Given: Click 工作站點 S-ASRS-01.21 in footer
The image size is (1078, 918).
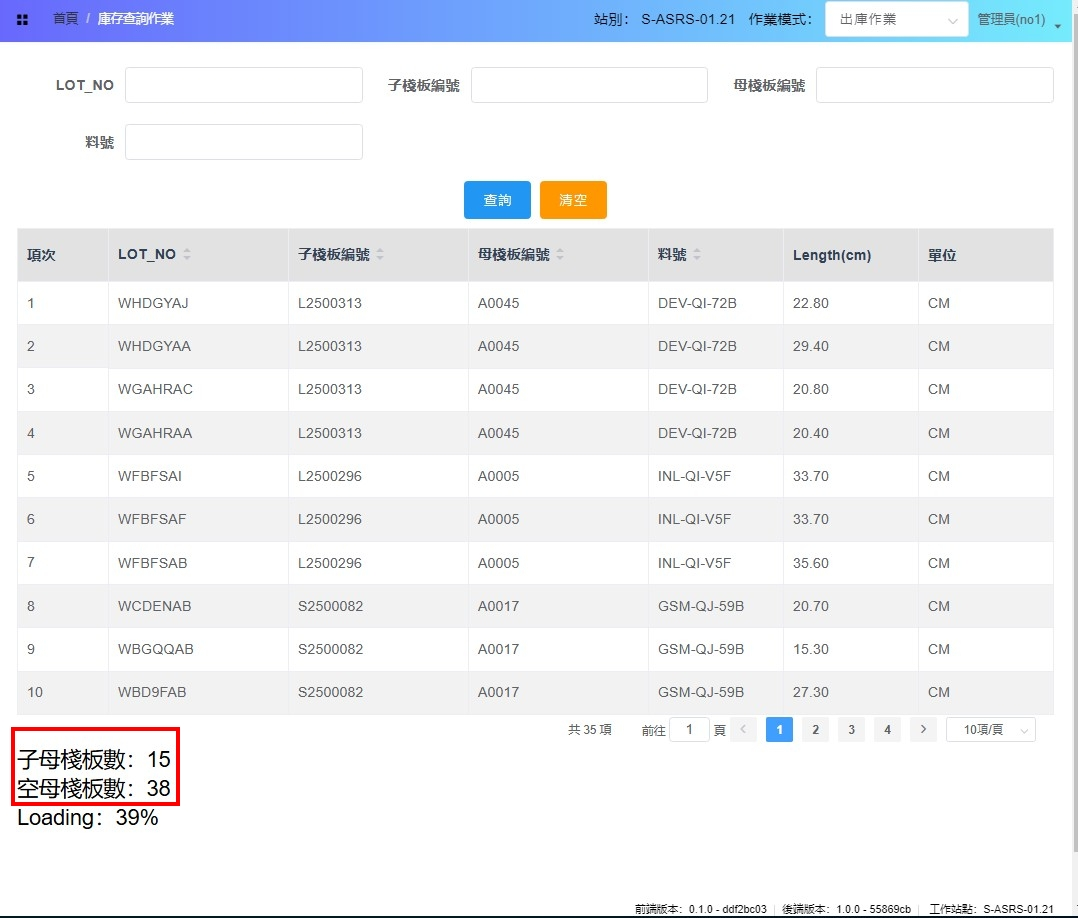Looking at the screenshot, I should (x=991, y=909).
